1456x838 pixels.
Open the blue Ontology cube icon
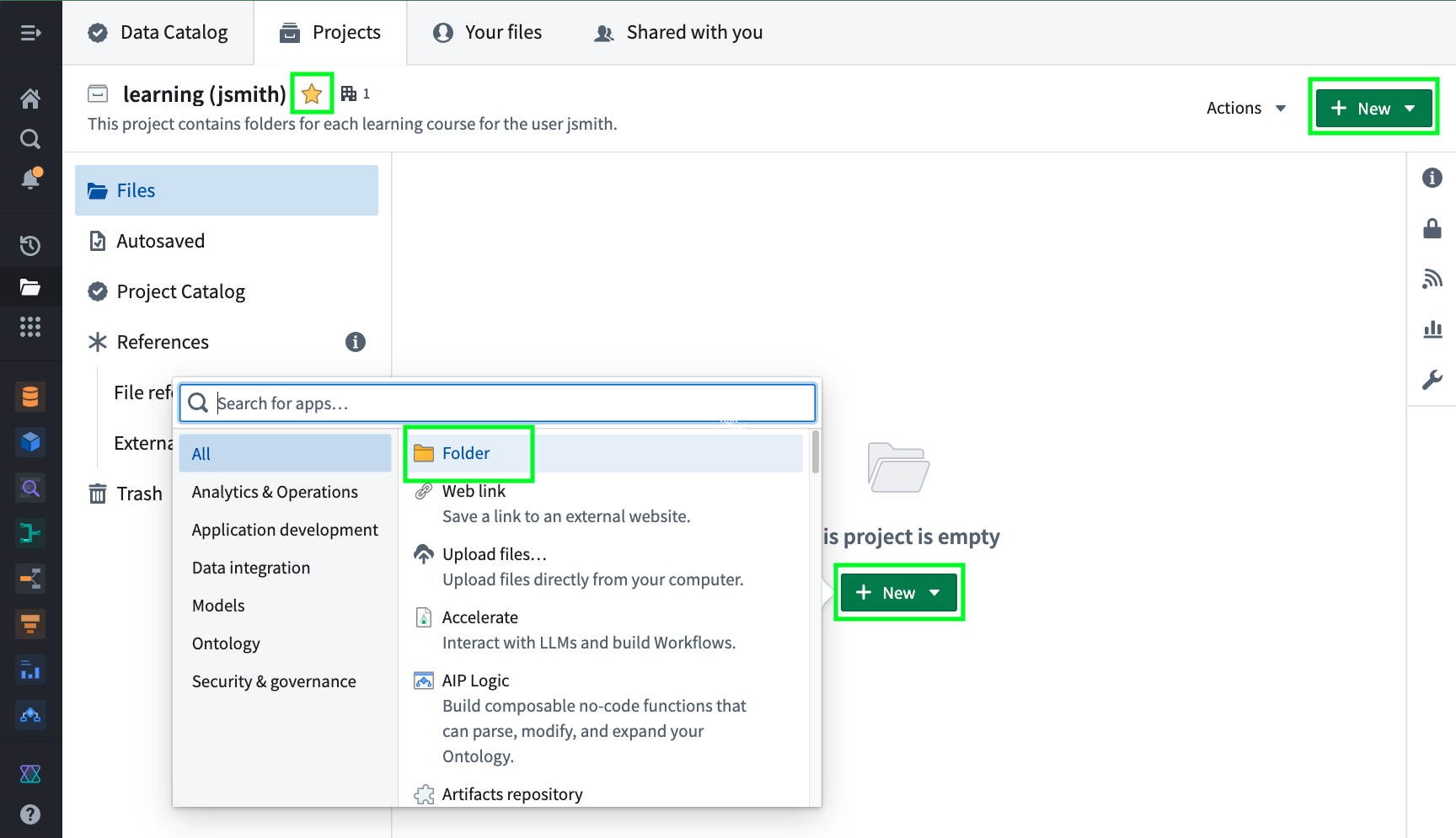click(x=30, y=441)
